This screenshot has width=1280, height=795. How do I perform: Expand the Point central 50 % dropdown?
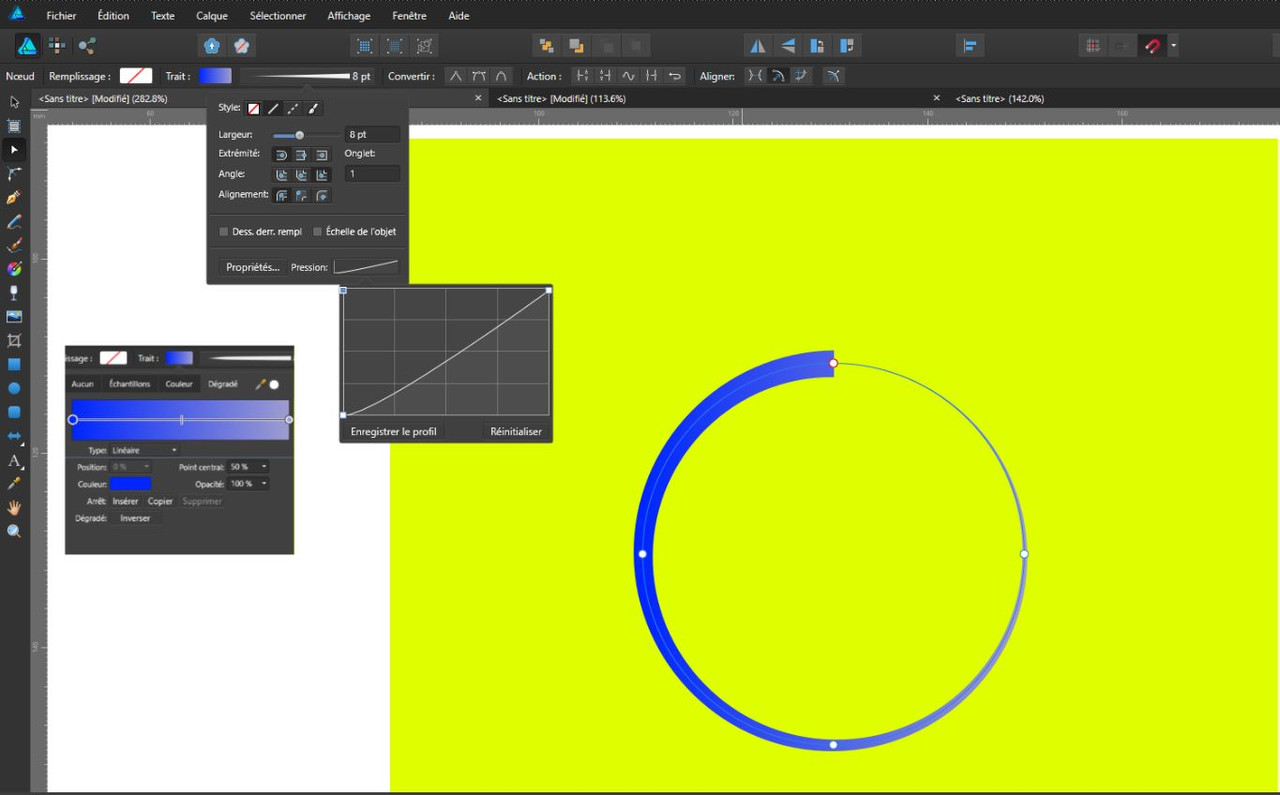[x=249, y=467]
